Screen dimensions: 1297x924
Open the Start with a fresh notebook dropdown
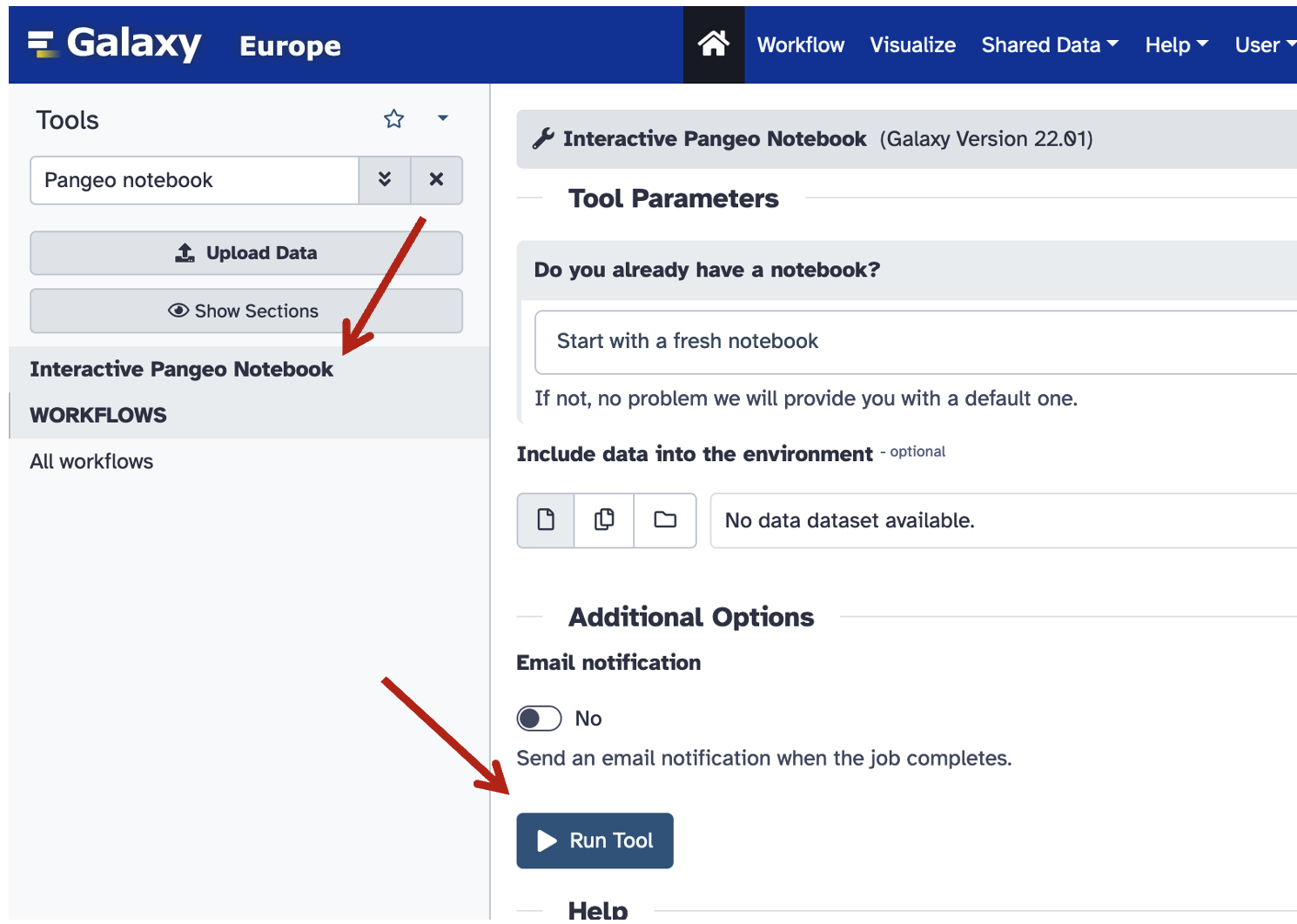click(915, 342)
